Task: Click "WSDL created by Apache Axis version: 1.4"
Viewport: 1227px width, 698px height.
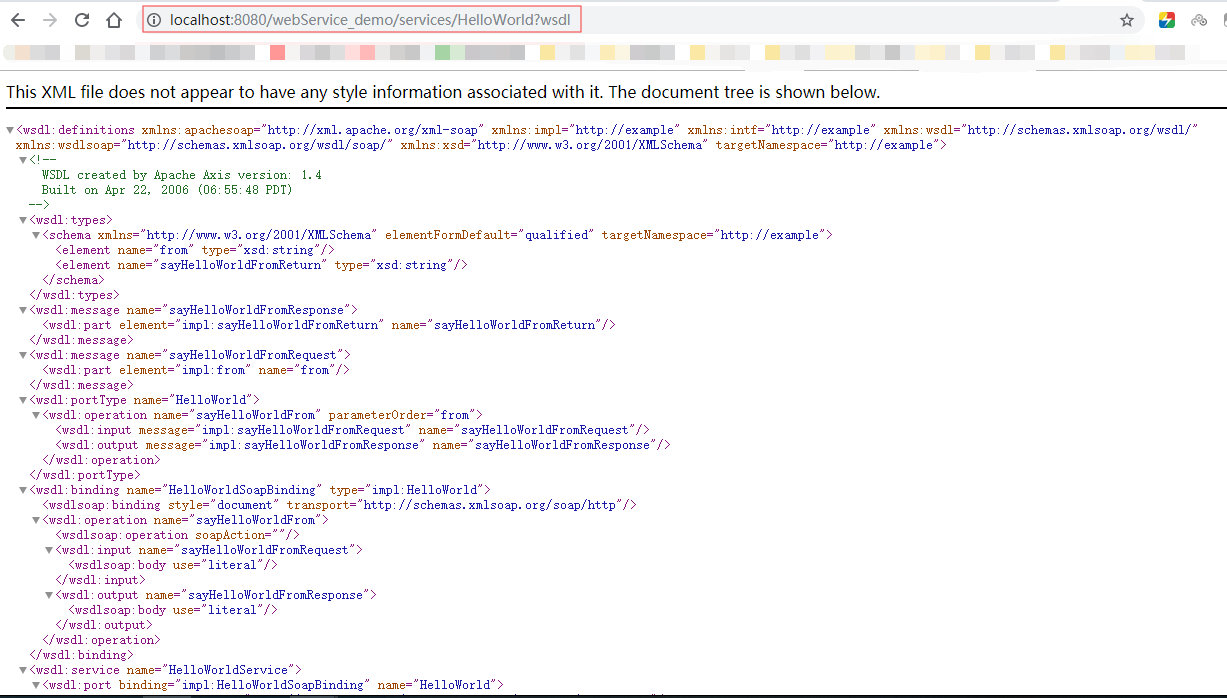Action: click(x=181, y=175)
